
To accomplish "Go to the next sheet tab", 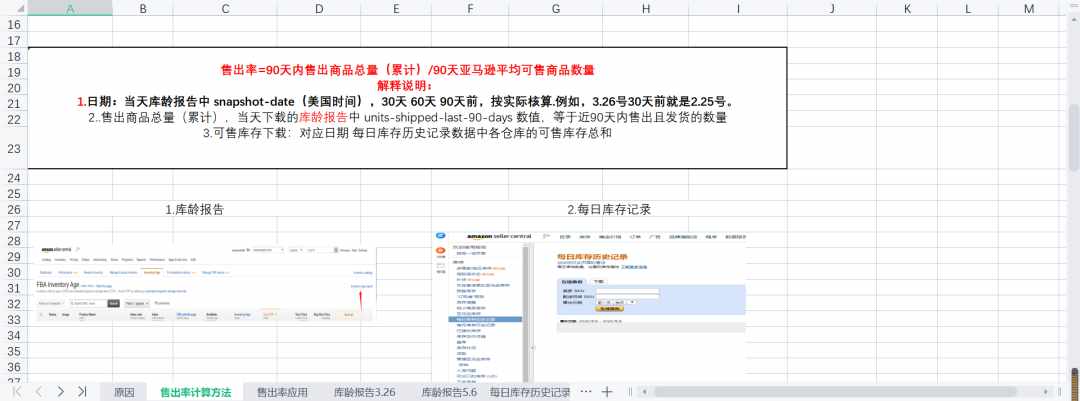I will tap(61, 391).
